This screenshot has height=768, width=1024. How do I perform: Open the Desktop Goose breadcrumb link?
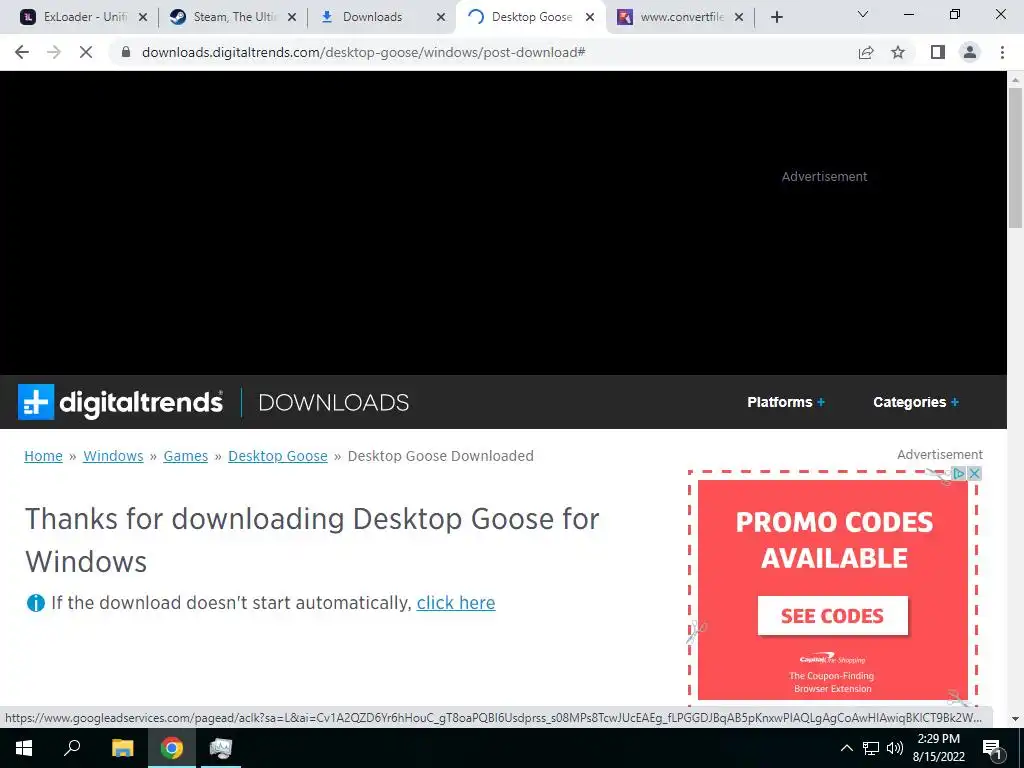tap(278, 456)
